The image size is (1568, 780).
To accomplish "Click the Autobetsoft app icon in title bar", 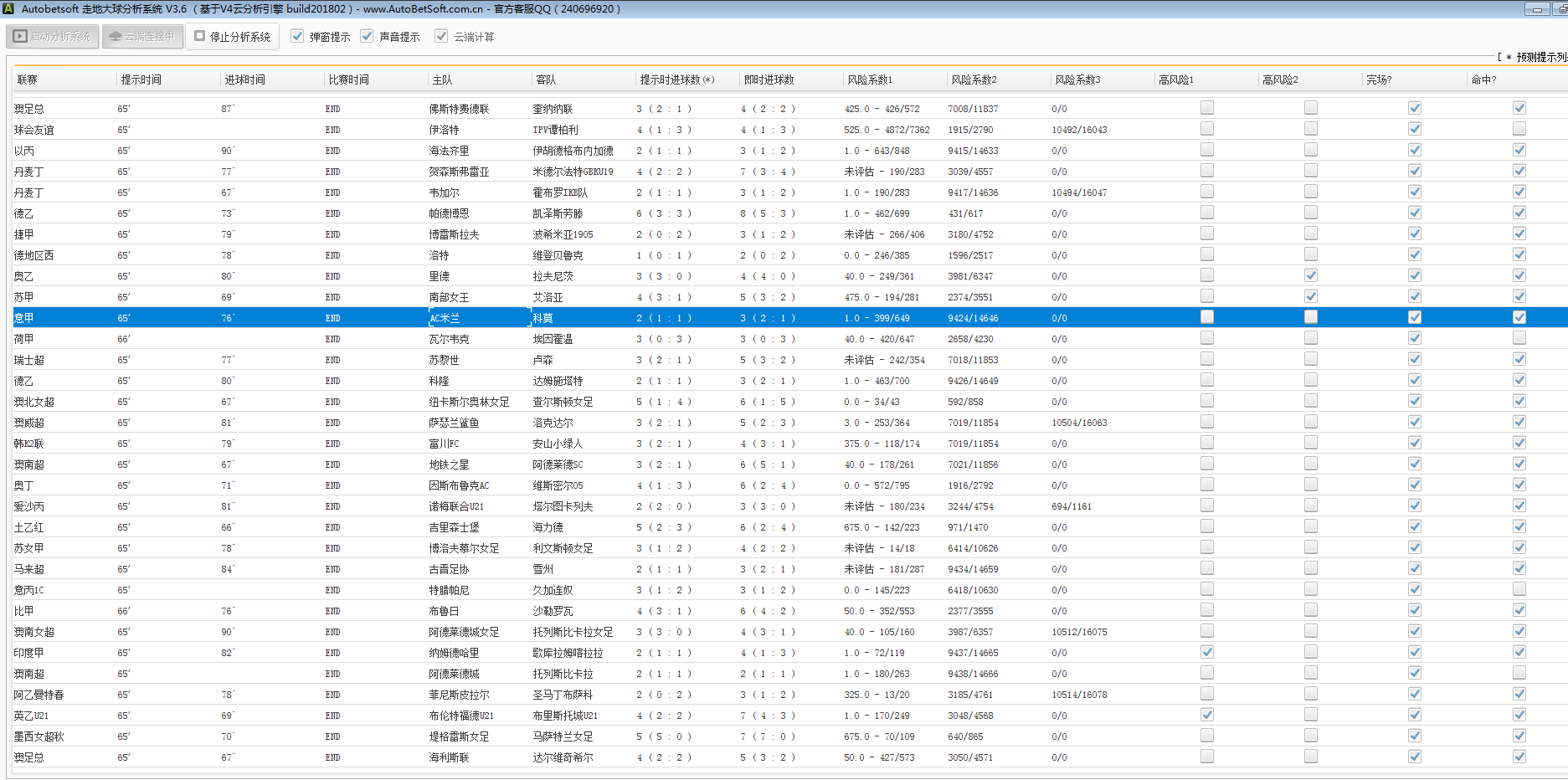I will 8,8.
